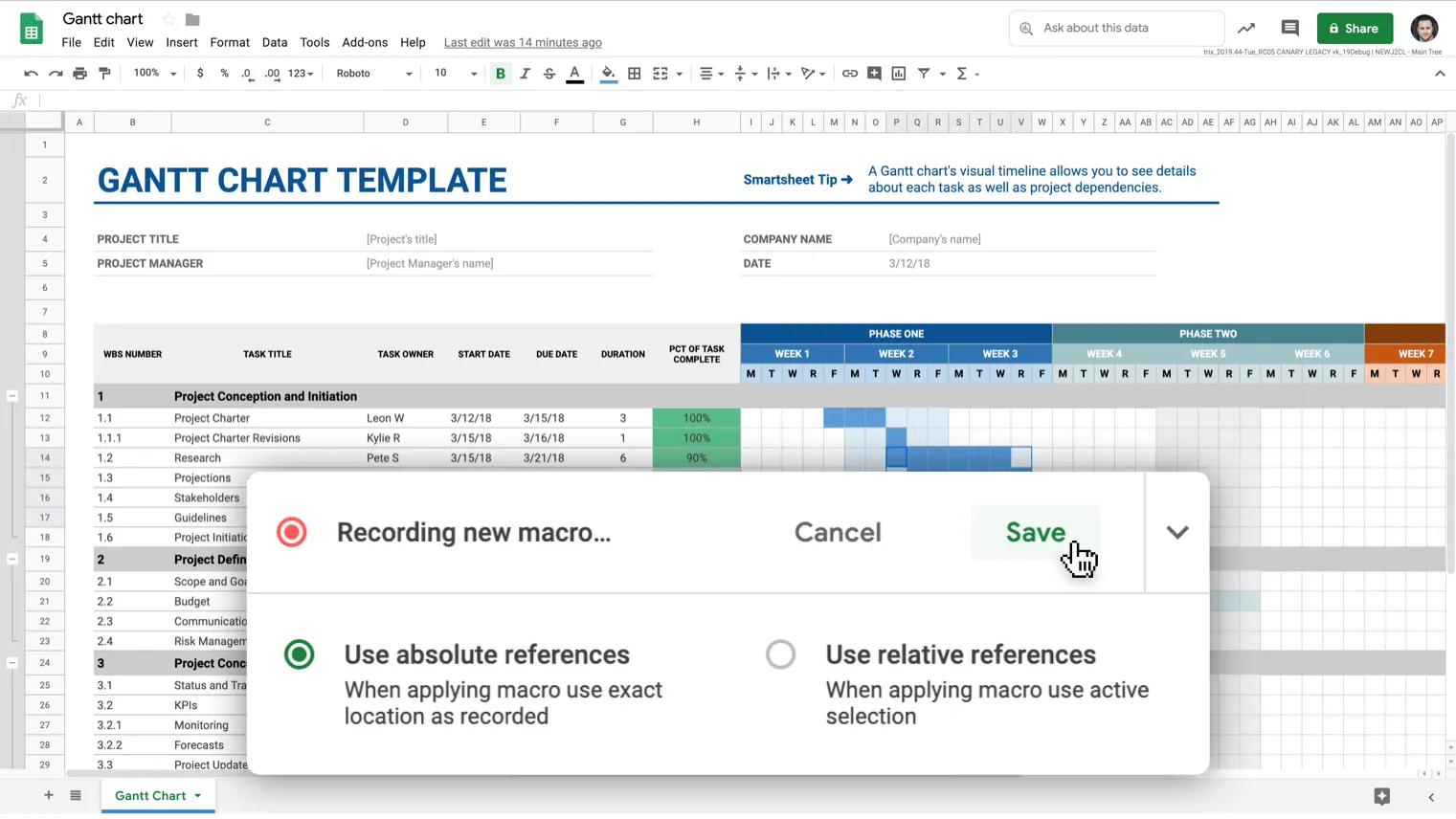The width and height of the screenshot is (1456, 819).
Task: Insert a chart
Action: click(x=899, y=74)
